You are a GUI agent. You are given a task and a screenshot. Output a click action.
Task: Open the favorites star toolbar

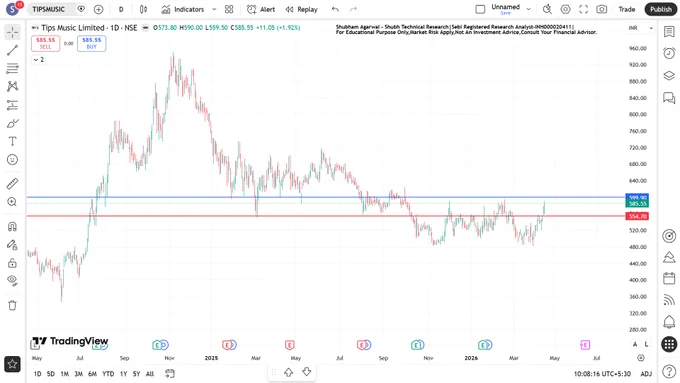tap(12, 364)
